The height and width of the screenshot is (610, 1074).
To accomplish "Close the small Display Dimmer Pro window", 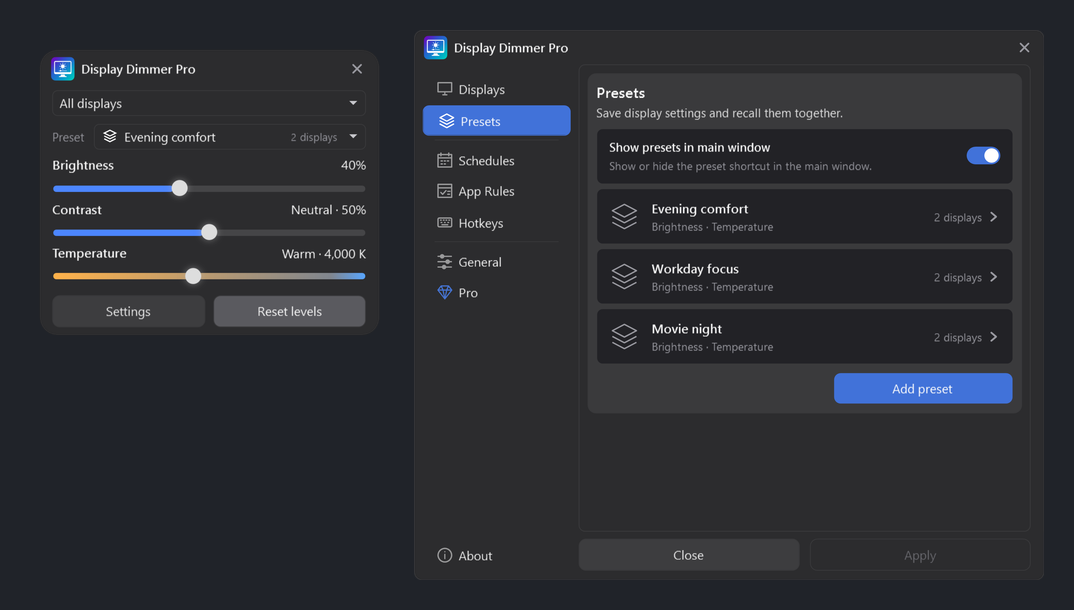I will pyautogui.click(x=357, y=68).
